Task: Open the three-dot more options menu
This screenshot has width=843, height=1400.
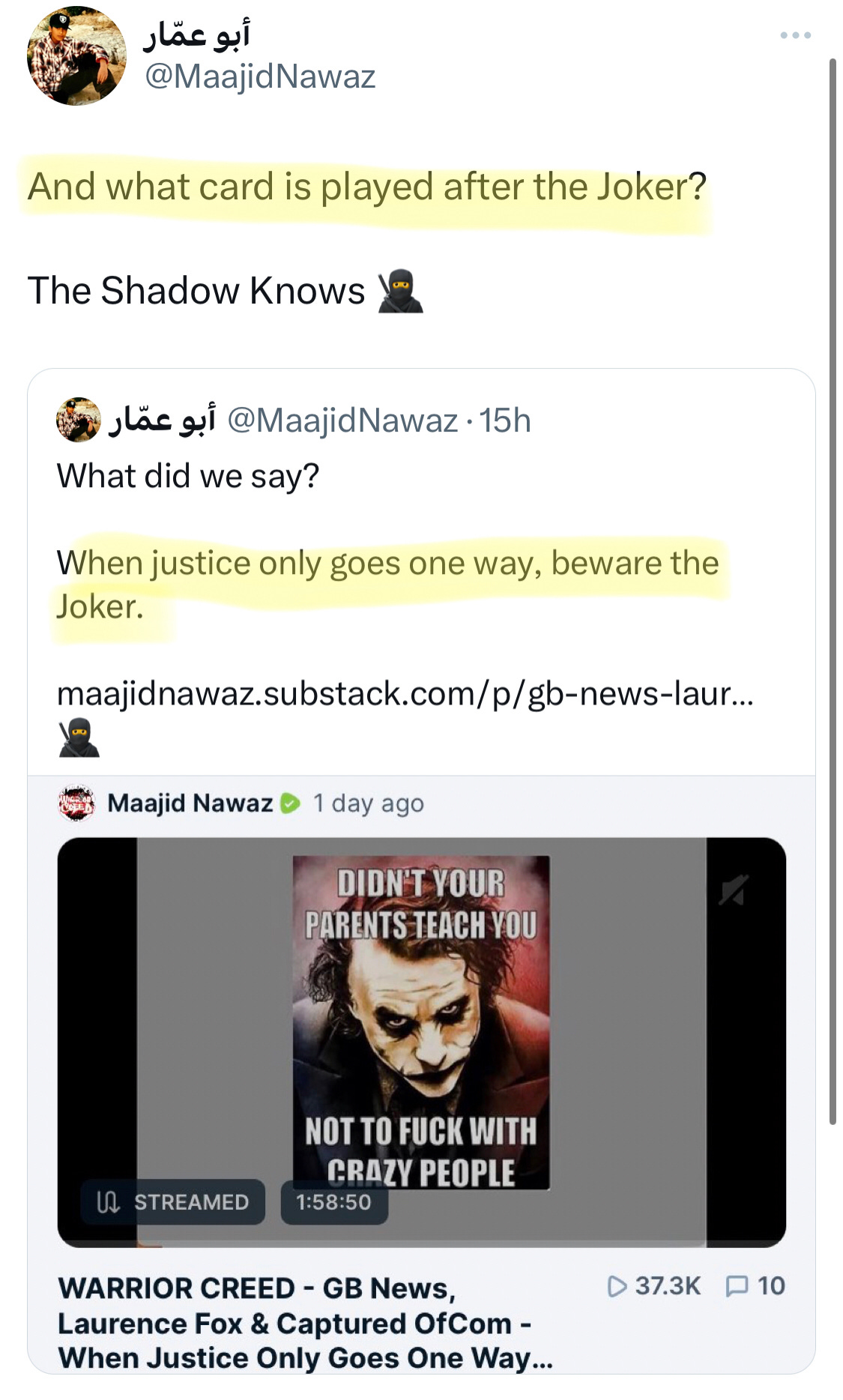Action: click(x=795, y=35)
